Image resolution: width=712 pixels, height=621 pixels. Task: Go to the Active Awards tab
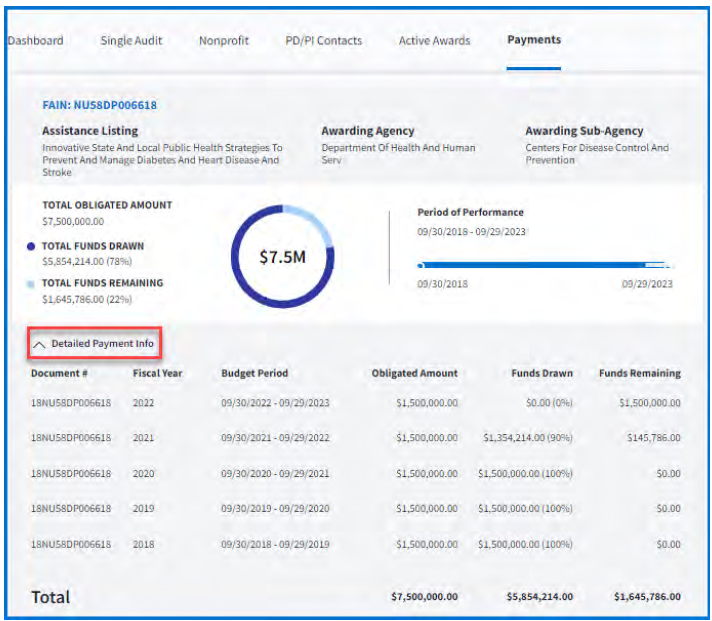(x=434, y=41)
